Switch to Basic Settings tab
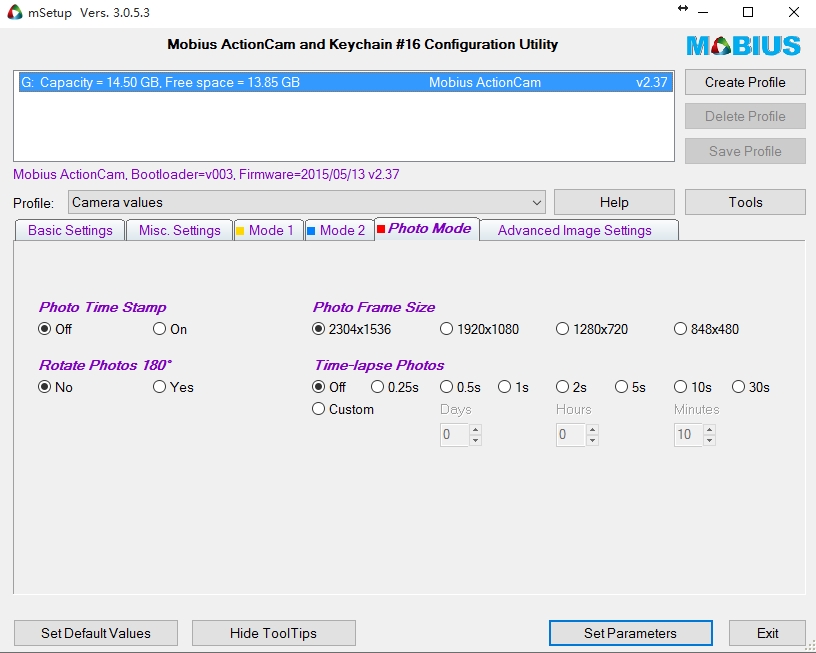The height and width of the screenshot is (653, 816). pyautogui.click(x=70, y=231)
